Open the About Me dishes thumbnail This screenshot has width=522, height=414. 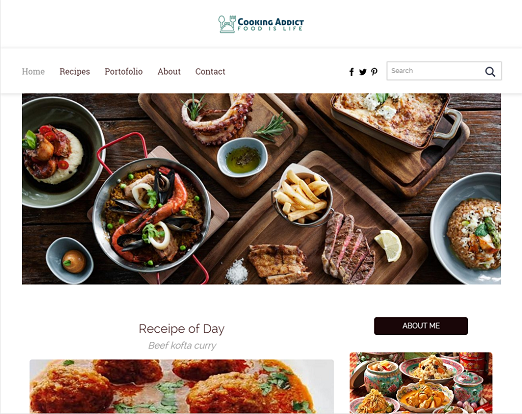421,383
